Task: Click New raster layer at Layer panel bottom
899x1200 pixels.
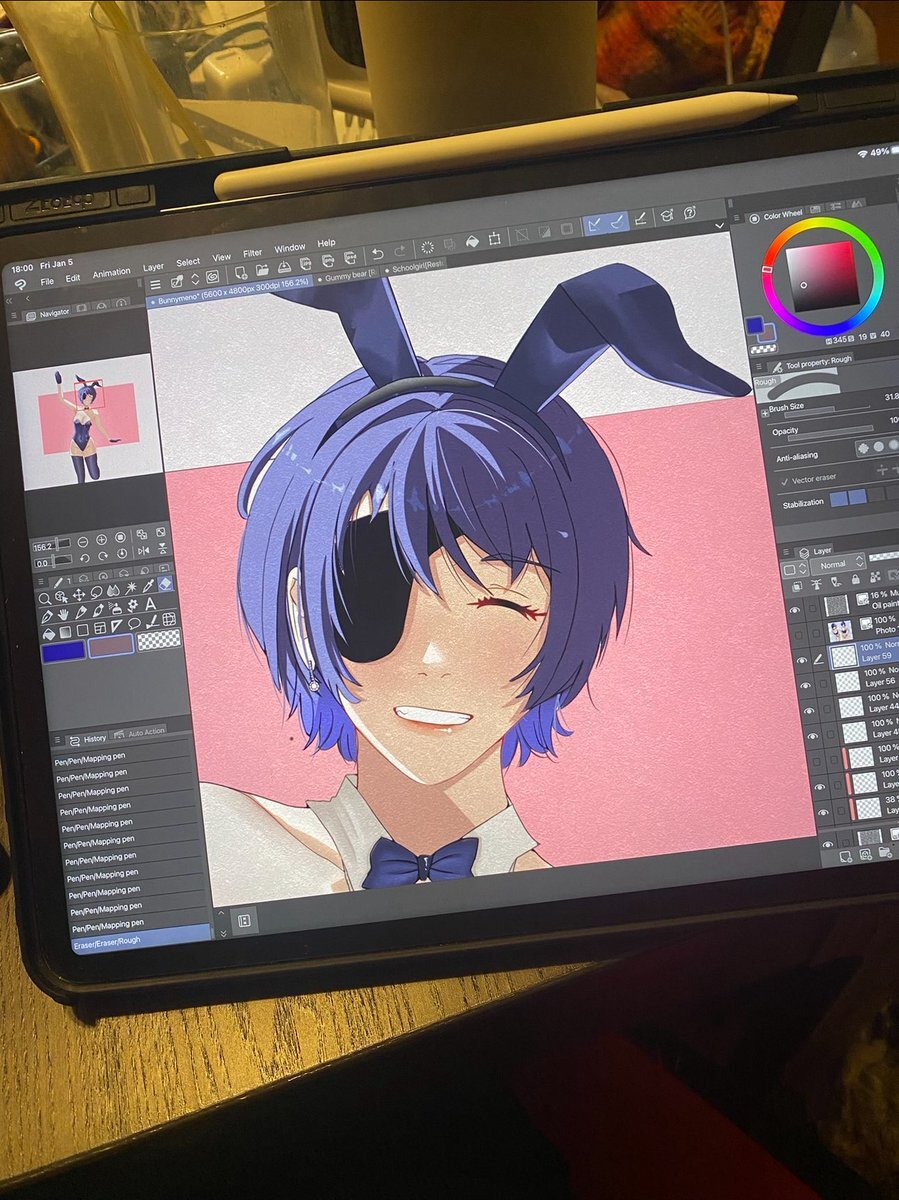Action: pyautogui.click(x=846, y=856)
